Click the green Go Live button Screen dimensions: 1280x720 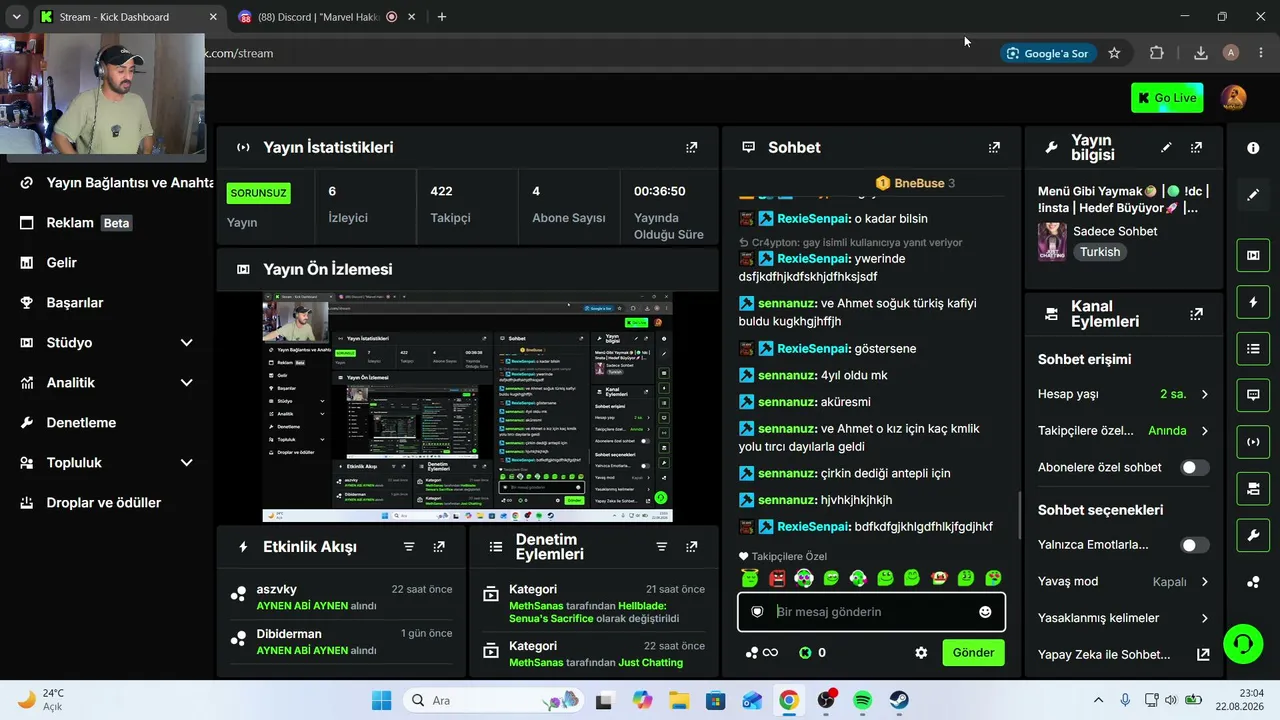[x=1167, y=98]
